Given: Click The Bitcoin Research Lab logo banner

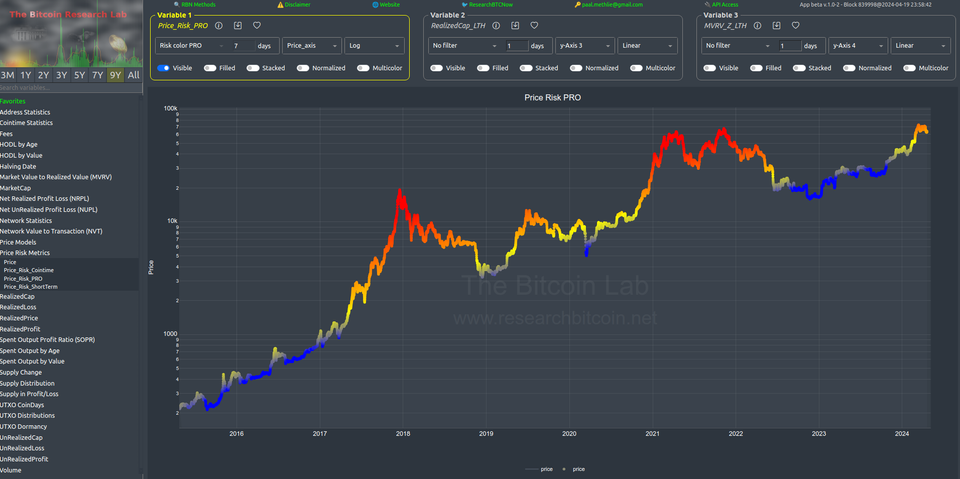Looking at the screenshot, I should point(71,34).
